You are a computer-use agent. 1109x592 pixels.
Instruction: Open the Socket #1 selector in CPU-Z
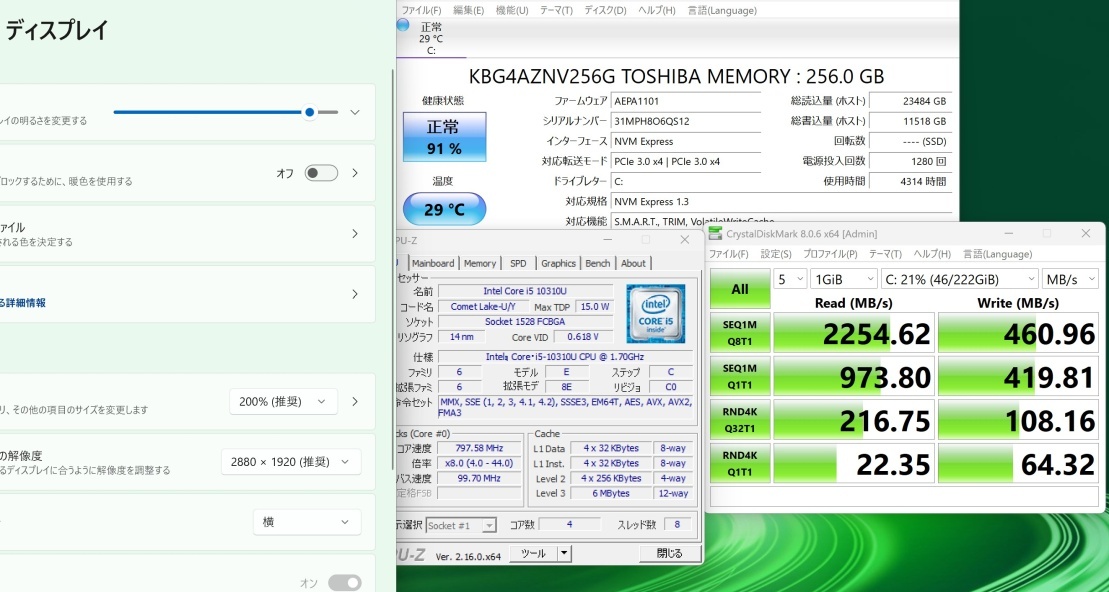click(x=459, y=524)
